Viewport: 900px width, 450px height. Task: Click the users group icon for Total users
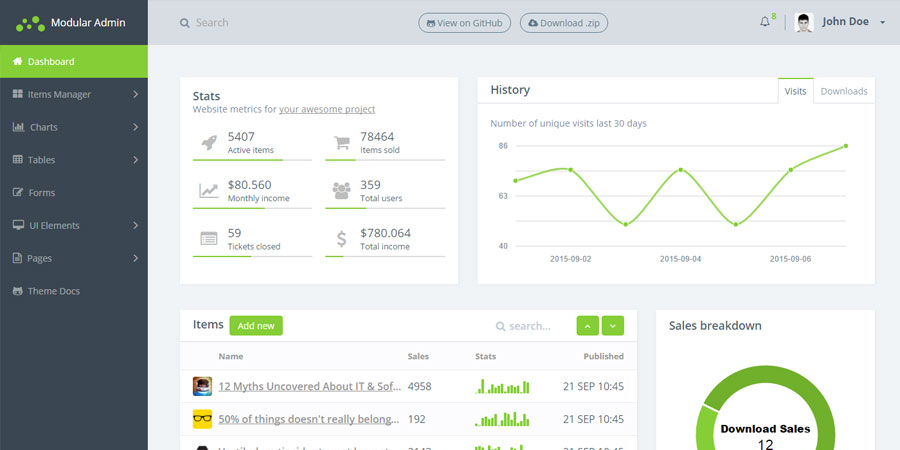click(342, 191)
